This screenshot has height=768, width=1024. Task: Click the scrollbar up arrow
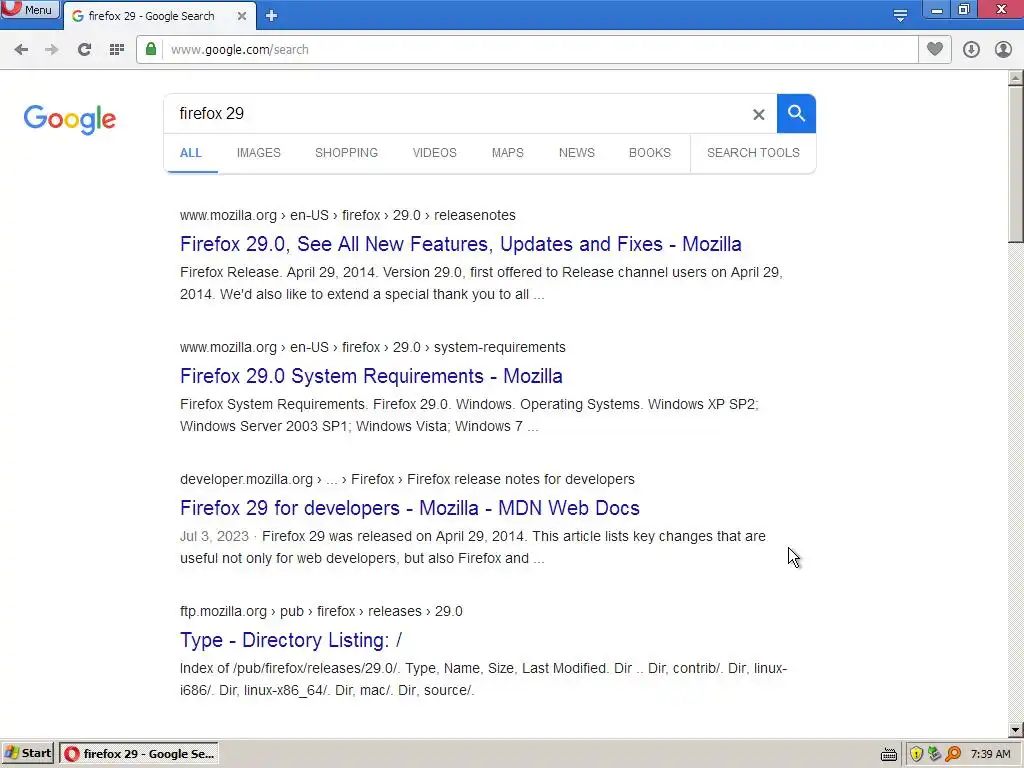click(x=1016, y=78)
